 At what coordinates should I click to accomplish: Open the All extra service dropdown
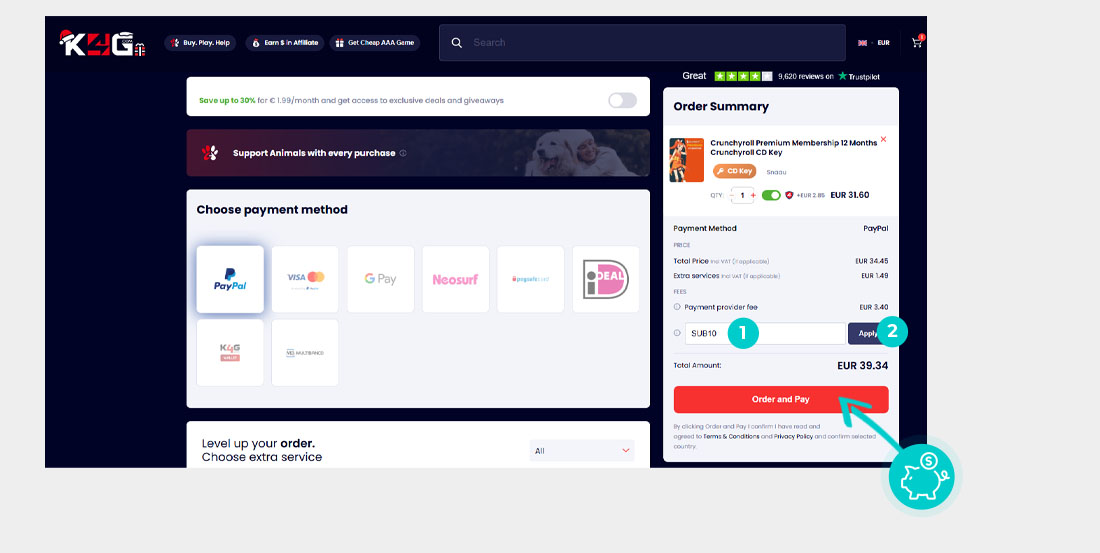(x=582, y=451)
